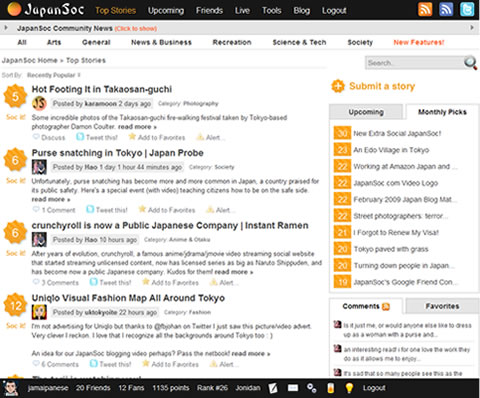Viewport: 480px width, 398px height.
Task: Click the search magnifier icon
Action: (470, 63)
